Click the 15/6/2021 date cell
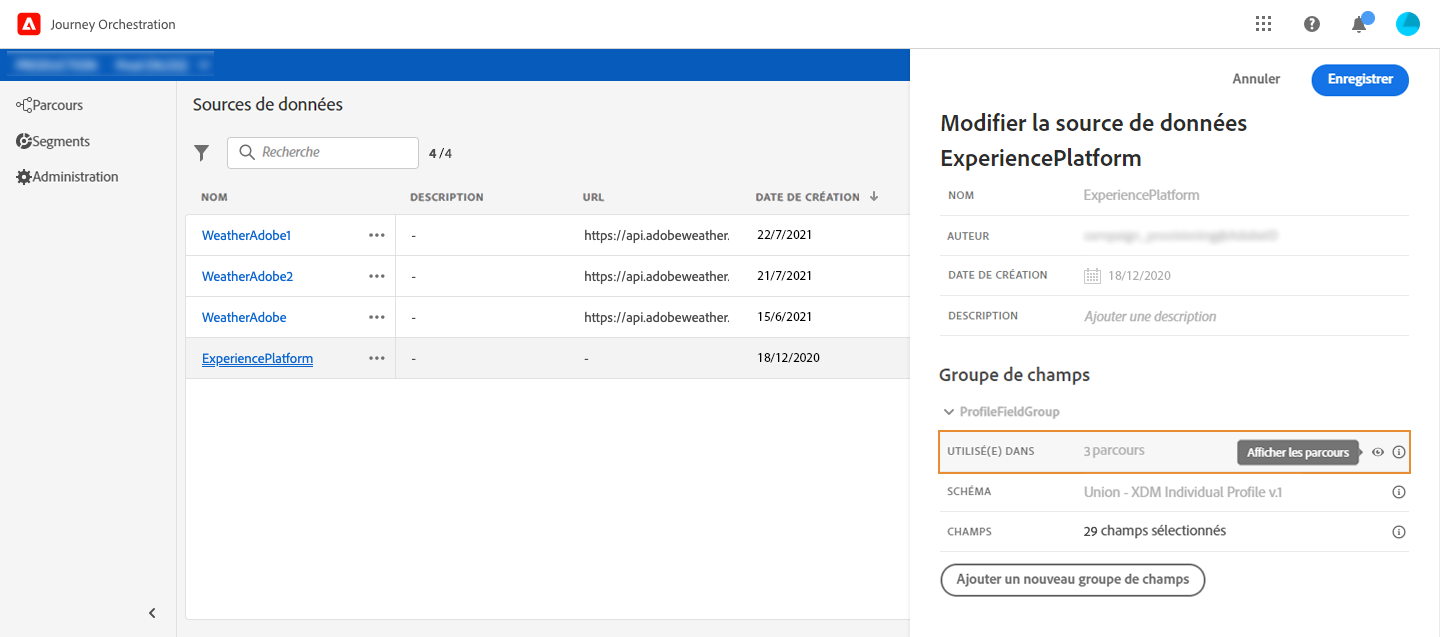Image resolution: width=1440 pixels, height=637 pixels. (784, 317)
